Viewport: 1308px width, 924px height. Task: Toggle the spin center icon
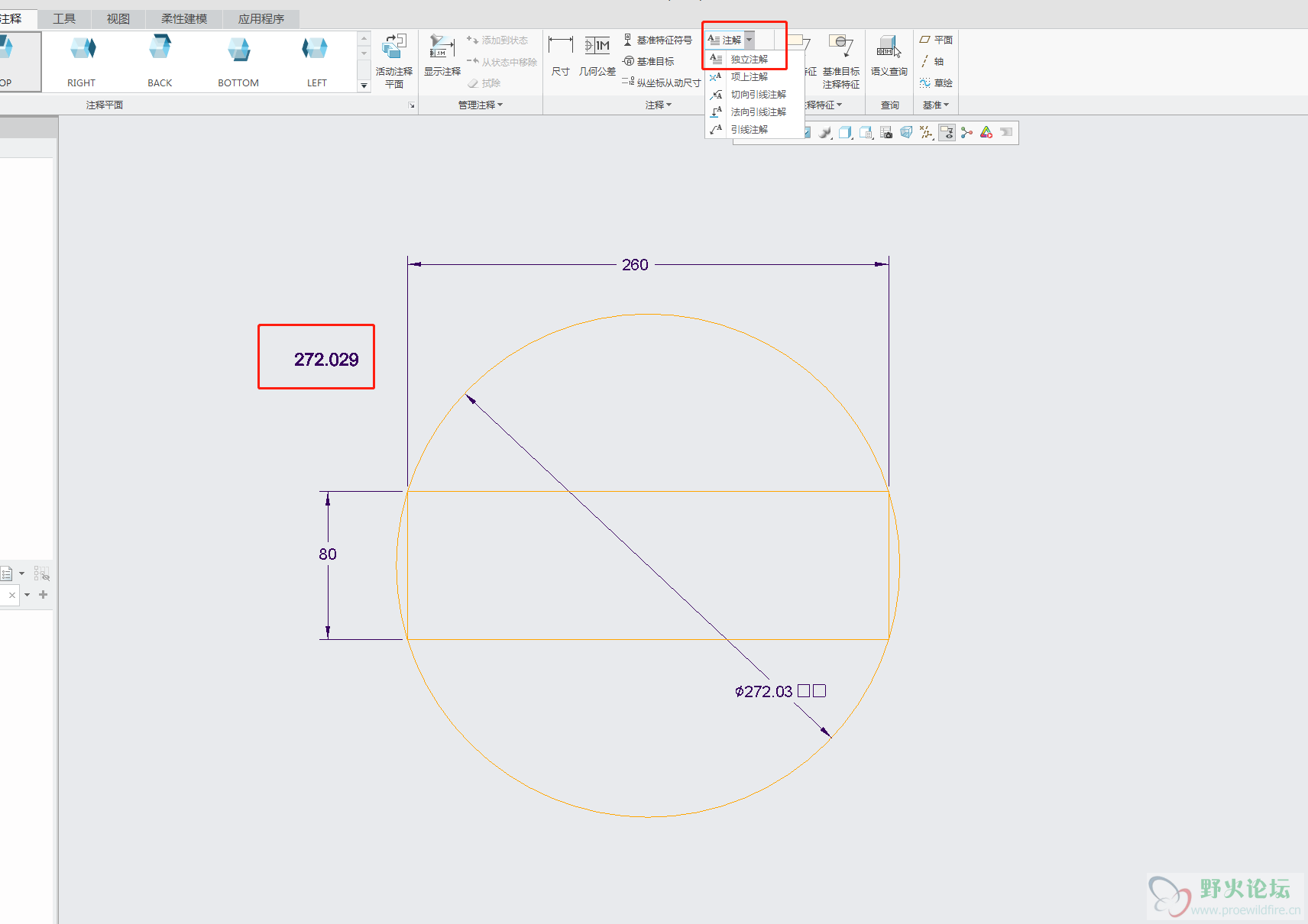(966, 133)
